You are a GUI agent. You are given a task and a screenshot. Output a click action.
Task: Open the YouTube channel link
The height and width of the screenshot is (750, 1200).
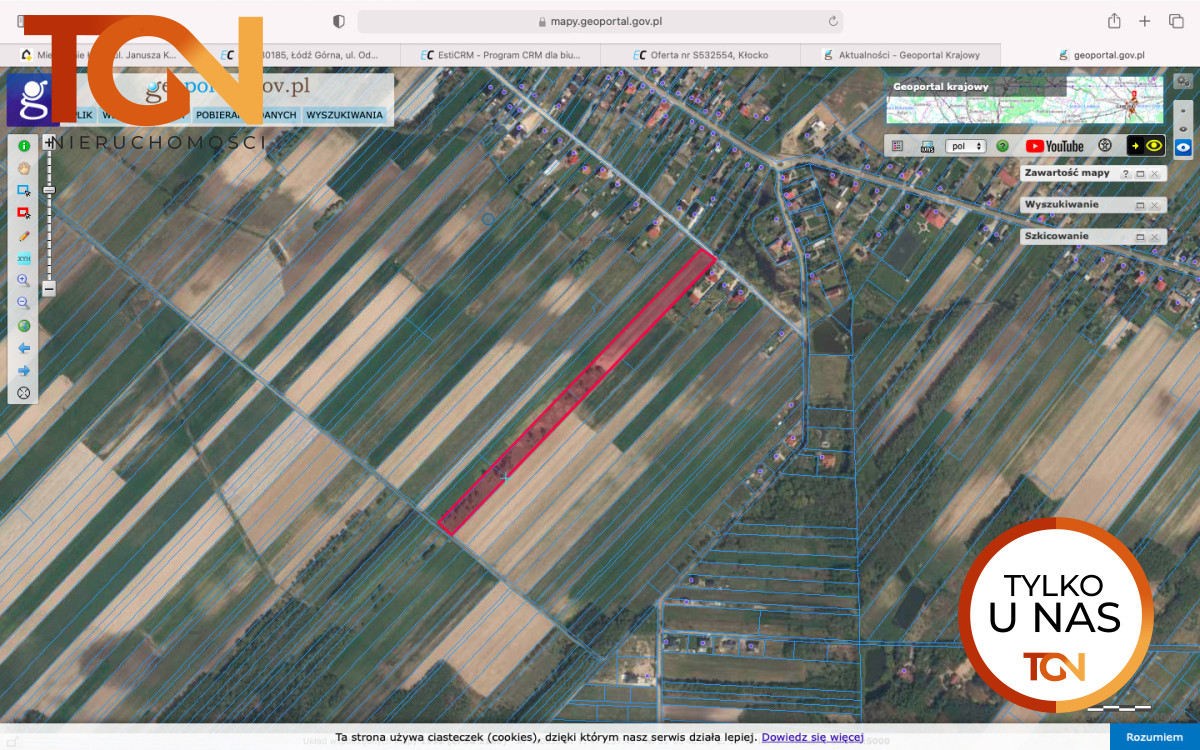point(1055,146)
